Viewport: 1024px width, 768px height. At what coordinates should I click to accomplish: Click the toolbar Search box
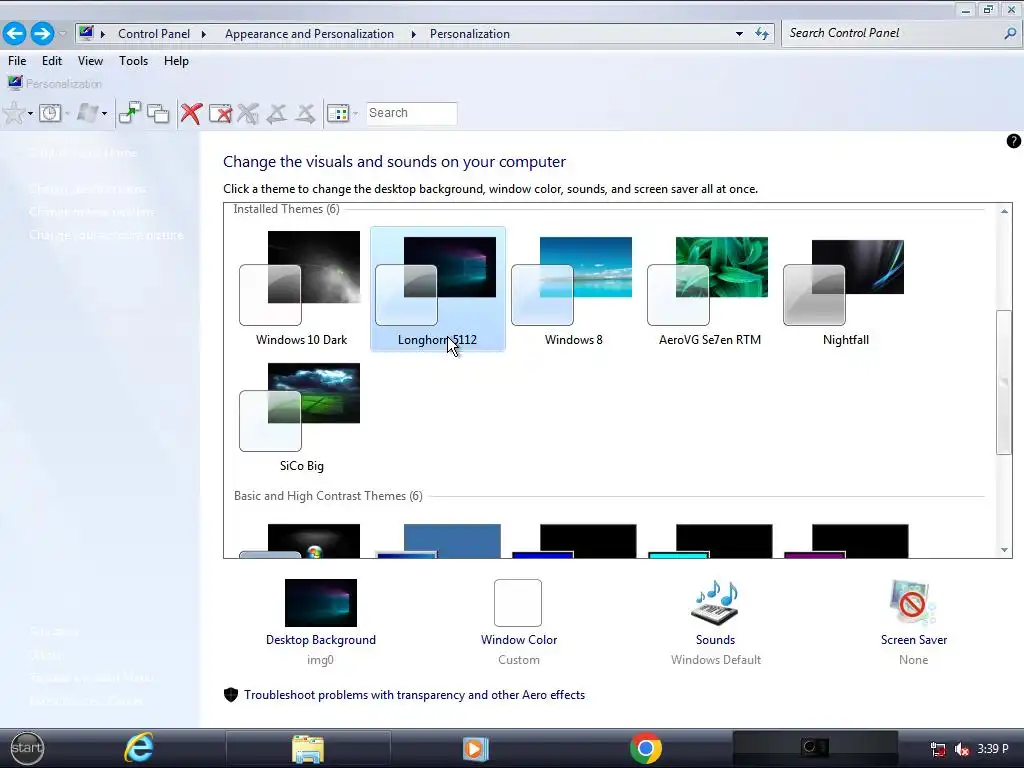[411, 113]
